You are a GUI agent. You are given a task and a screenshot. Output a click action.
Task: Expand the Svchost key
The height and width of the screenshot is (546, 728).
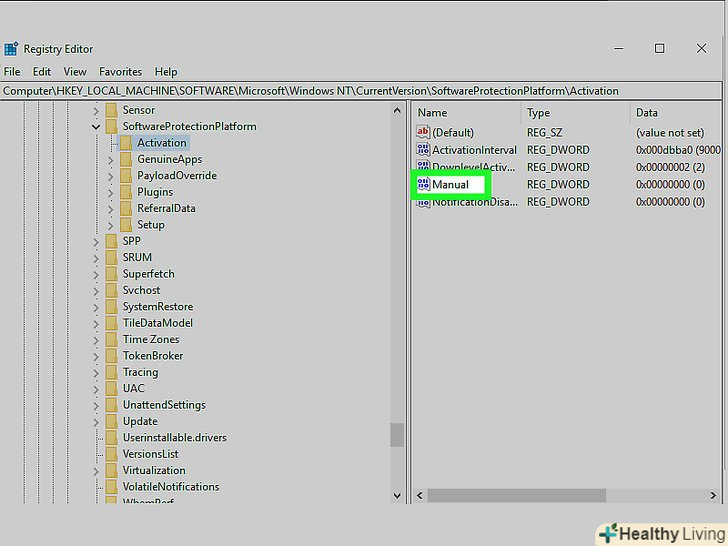click(x=96, y=291)
